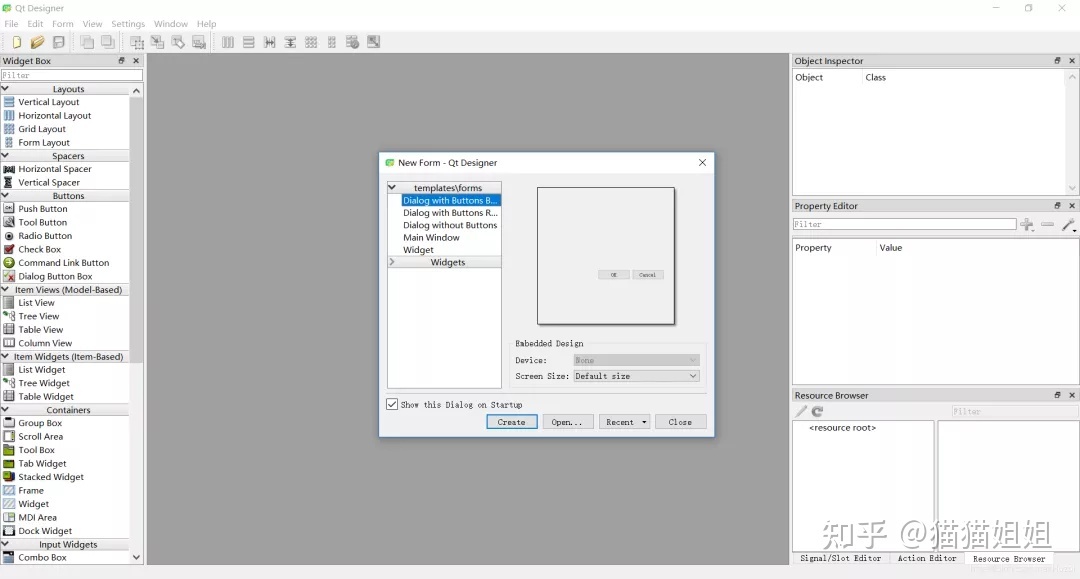The width and height of the screenshot is (1080, 579).
Task: Click the Widget Box scroll down arrow
Action: 136,557
